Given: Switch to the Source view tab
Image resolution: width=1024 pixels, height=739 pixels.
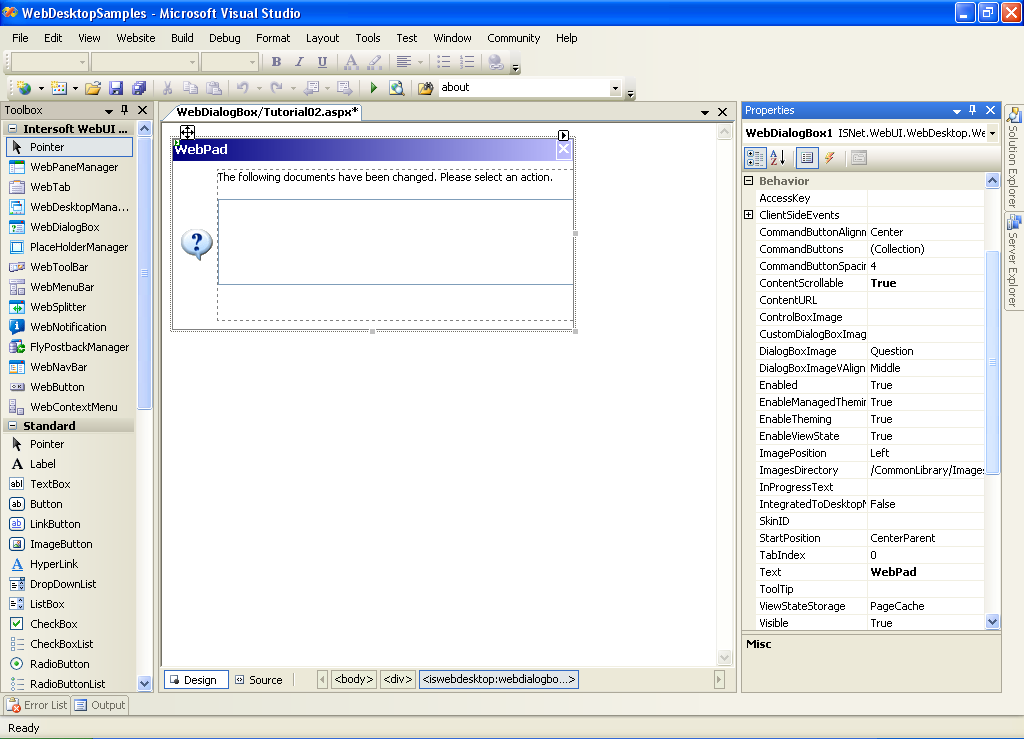Looking at the screenshot, I should click(258, 680).
